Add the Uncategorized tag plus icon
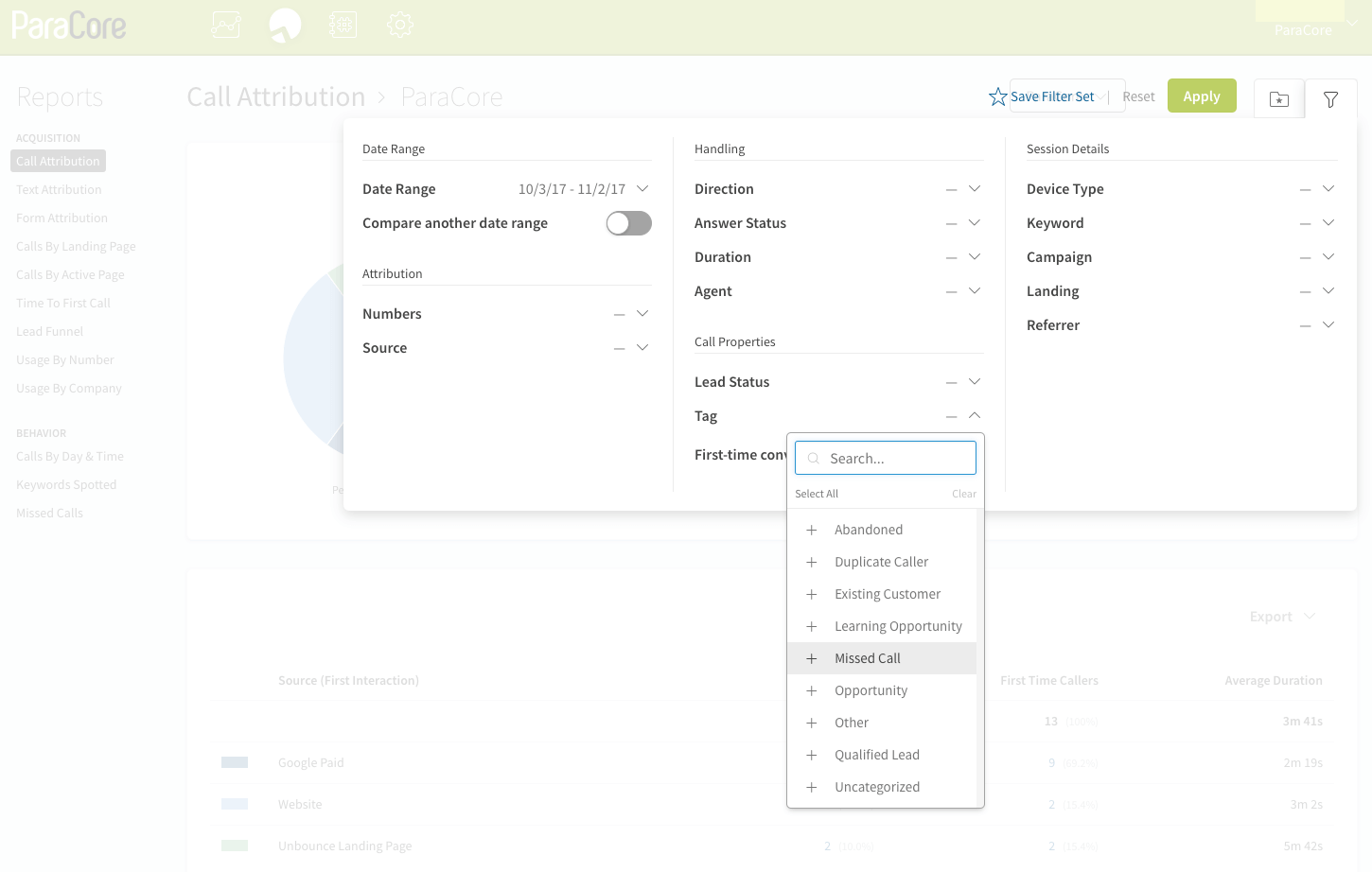 pyautogui.click(x=812, y=787)
